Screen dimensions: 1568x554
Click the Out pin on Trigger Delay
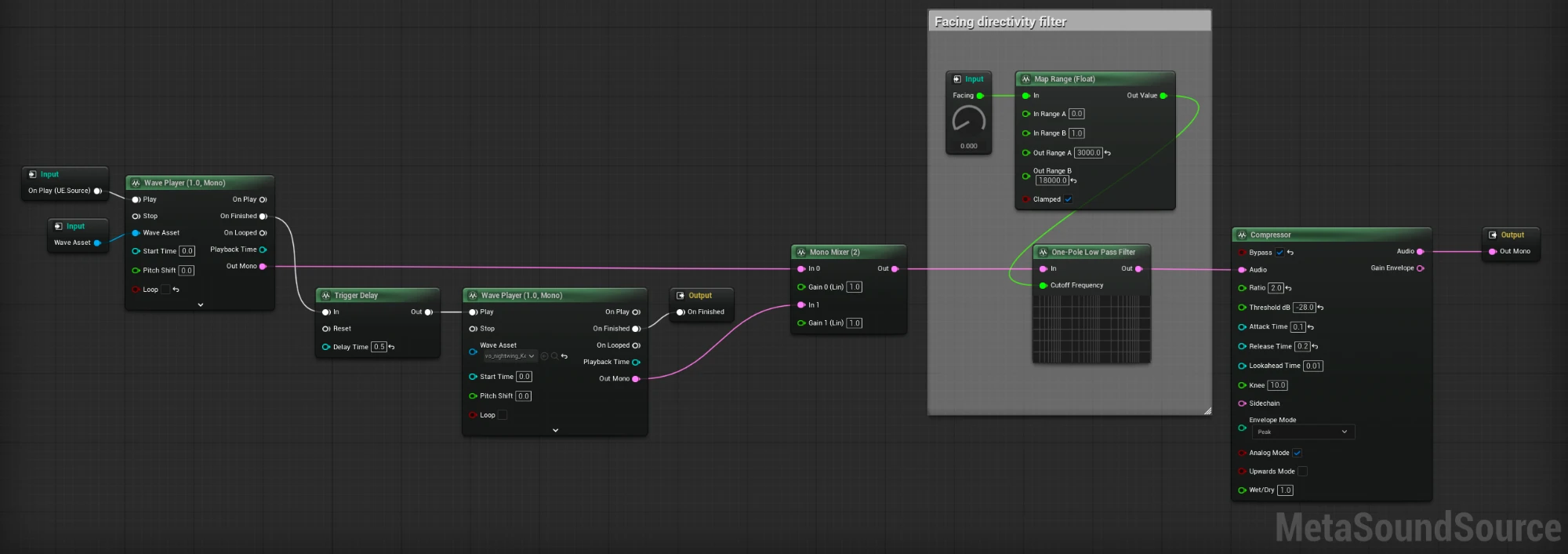click(428, 312)
